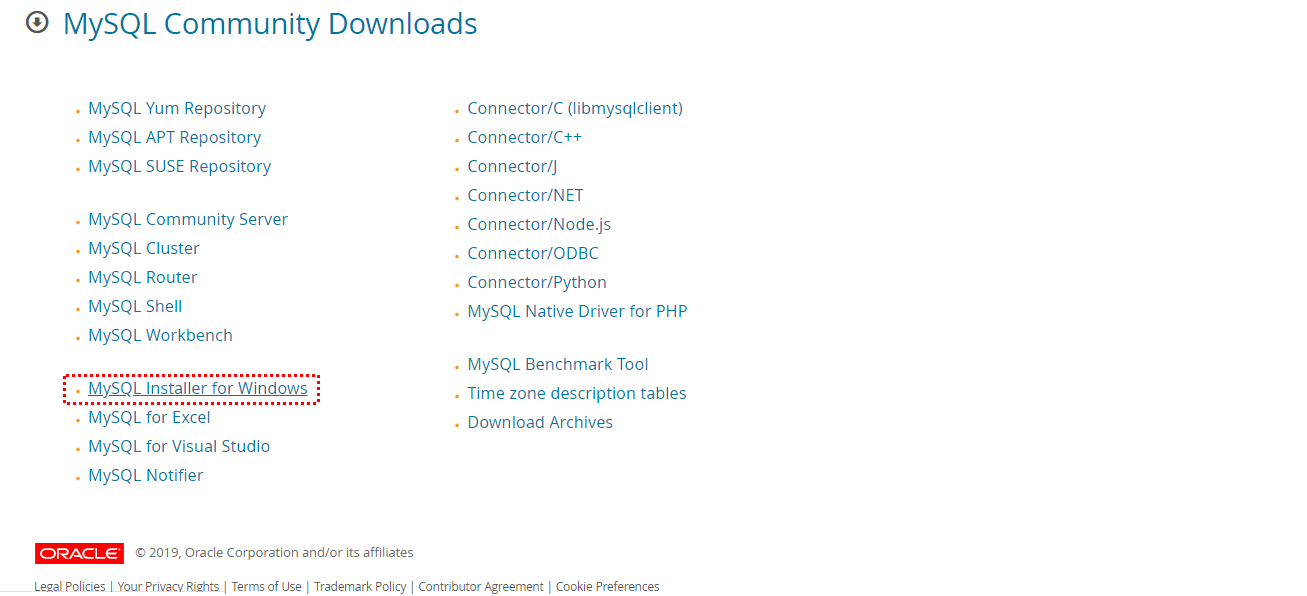
Task: Click the download arrow icon beside the heading
Action: [x=37, y=22]
